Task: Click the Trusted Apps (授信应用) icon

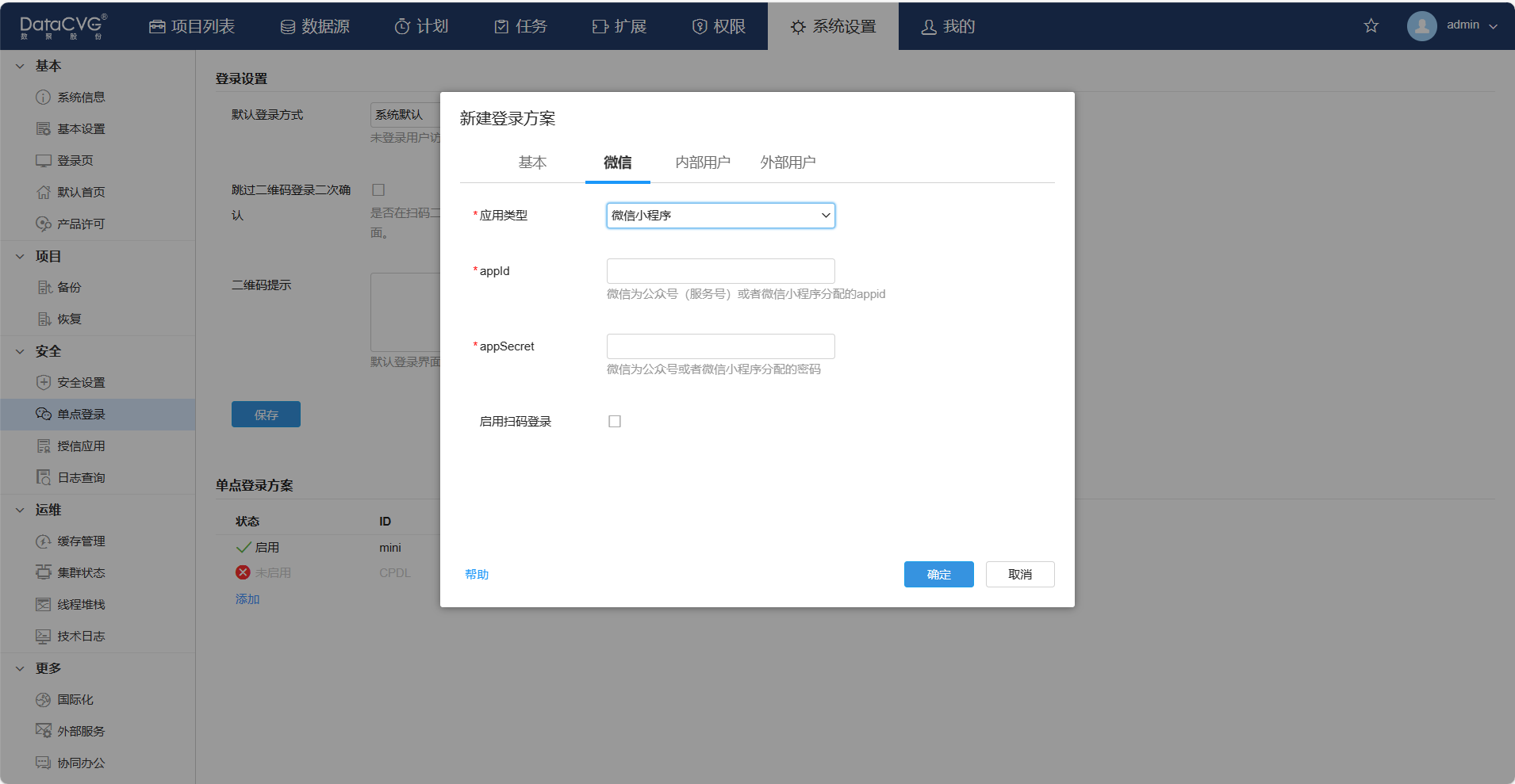Action: [43, 446]
